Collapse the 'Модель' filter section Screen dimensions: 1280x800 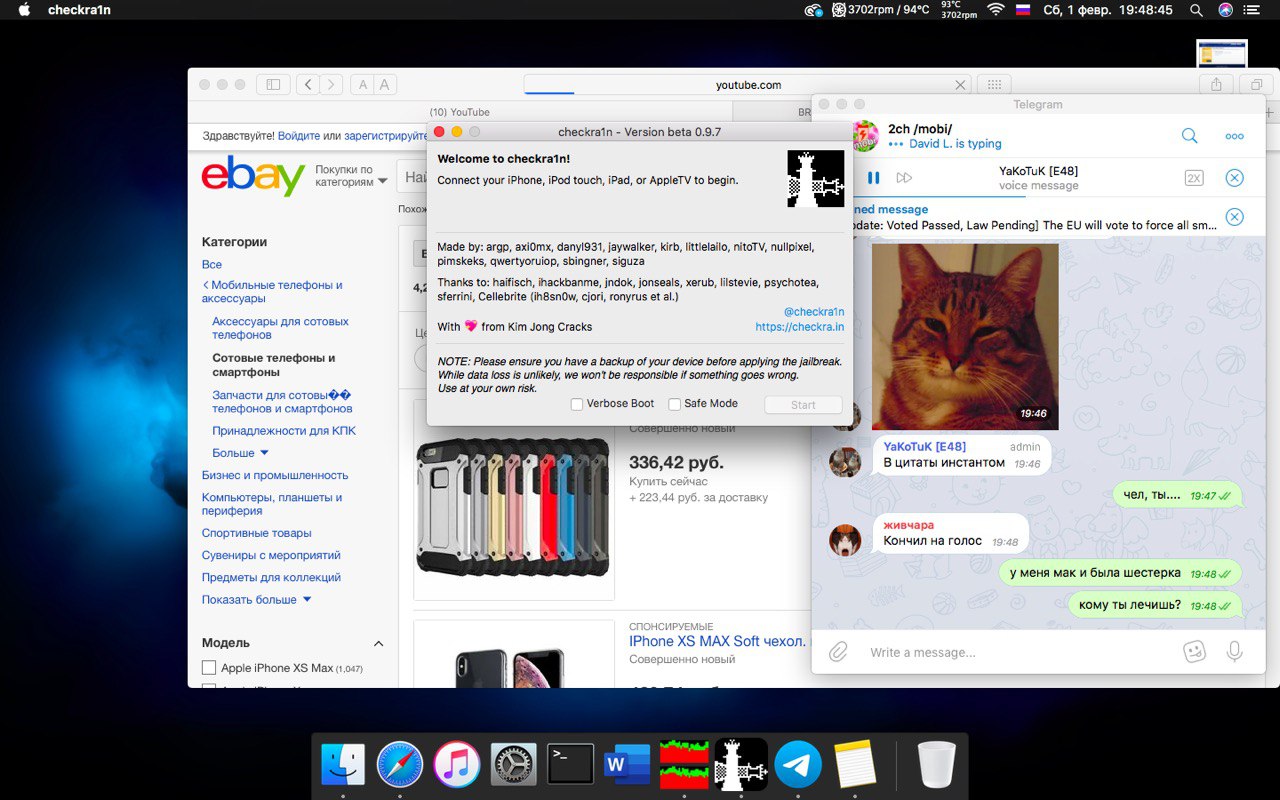pyautogui.click(x=378, y=643)
